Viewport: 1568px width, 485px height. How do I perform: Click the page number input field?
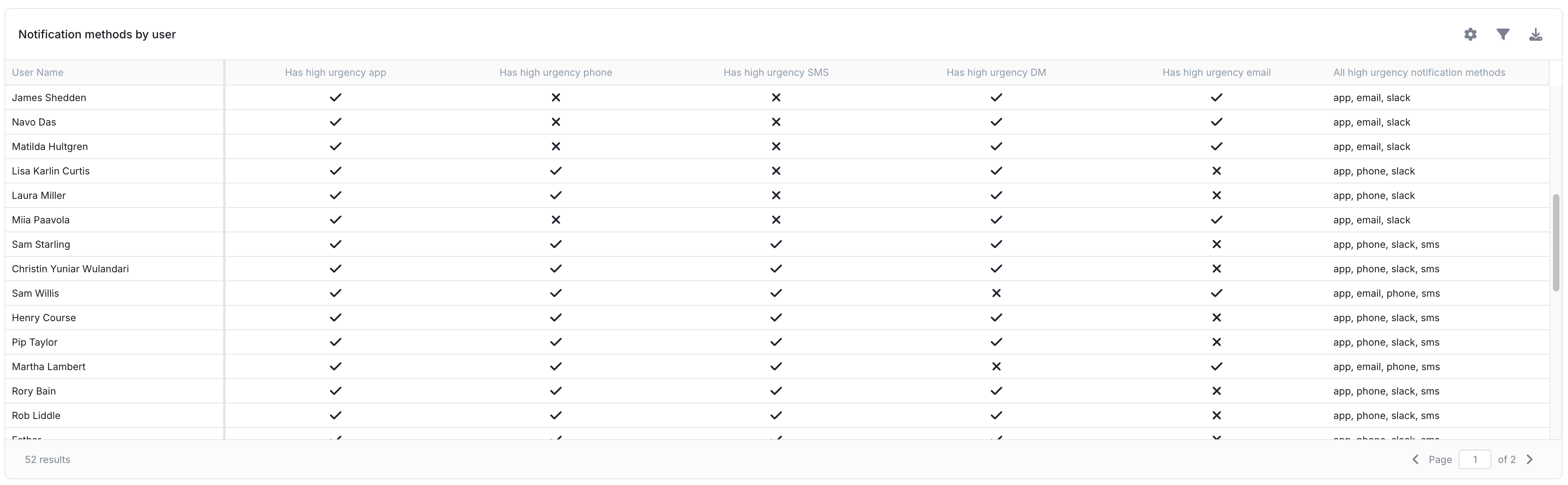point(1474,459)
